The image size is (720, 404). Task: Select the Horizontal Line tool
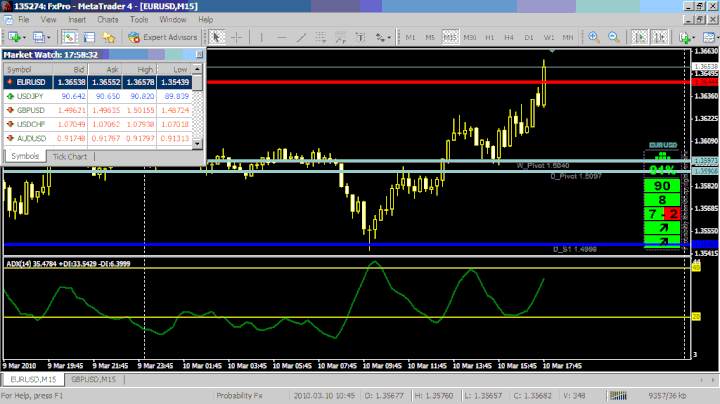281,37
